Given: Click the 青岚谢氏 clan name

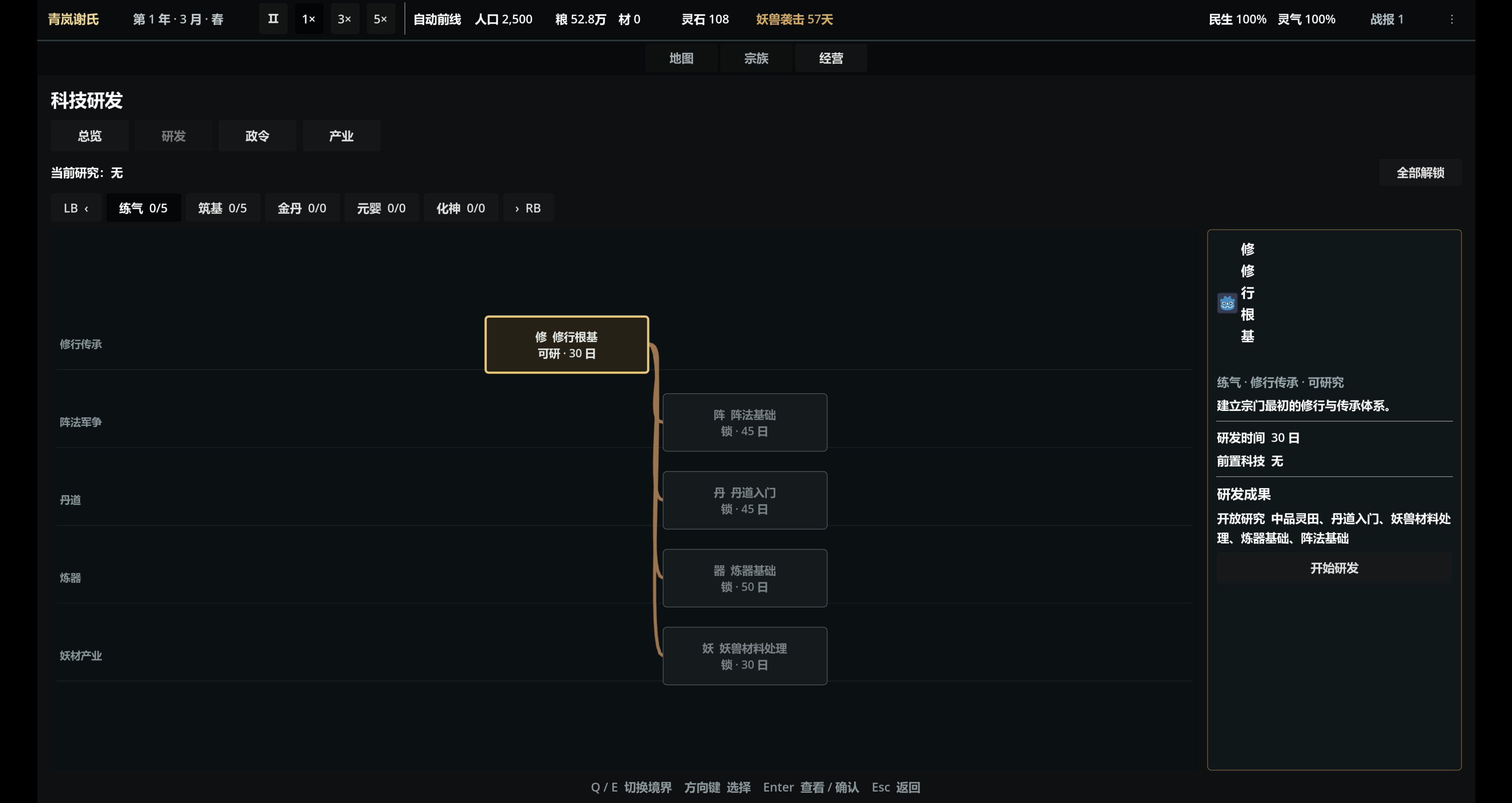Looking at the screenshot, I should pyautogui.click(x=73, y=19).
